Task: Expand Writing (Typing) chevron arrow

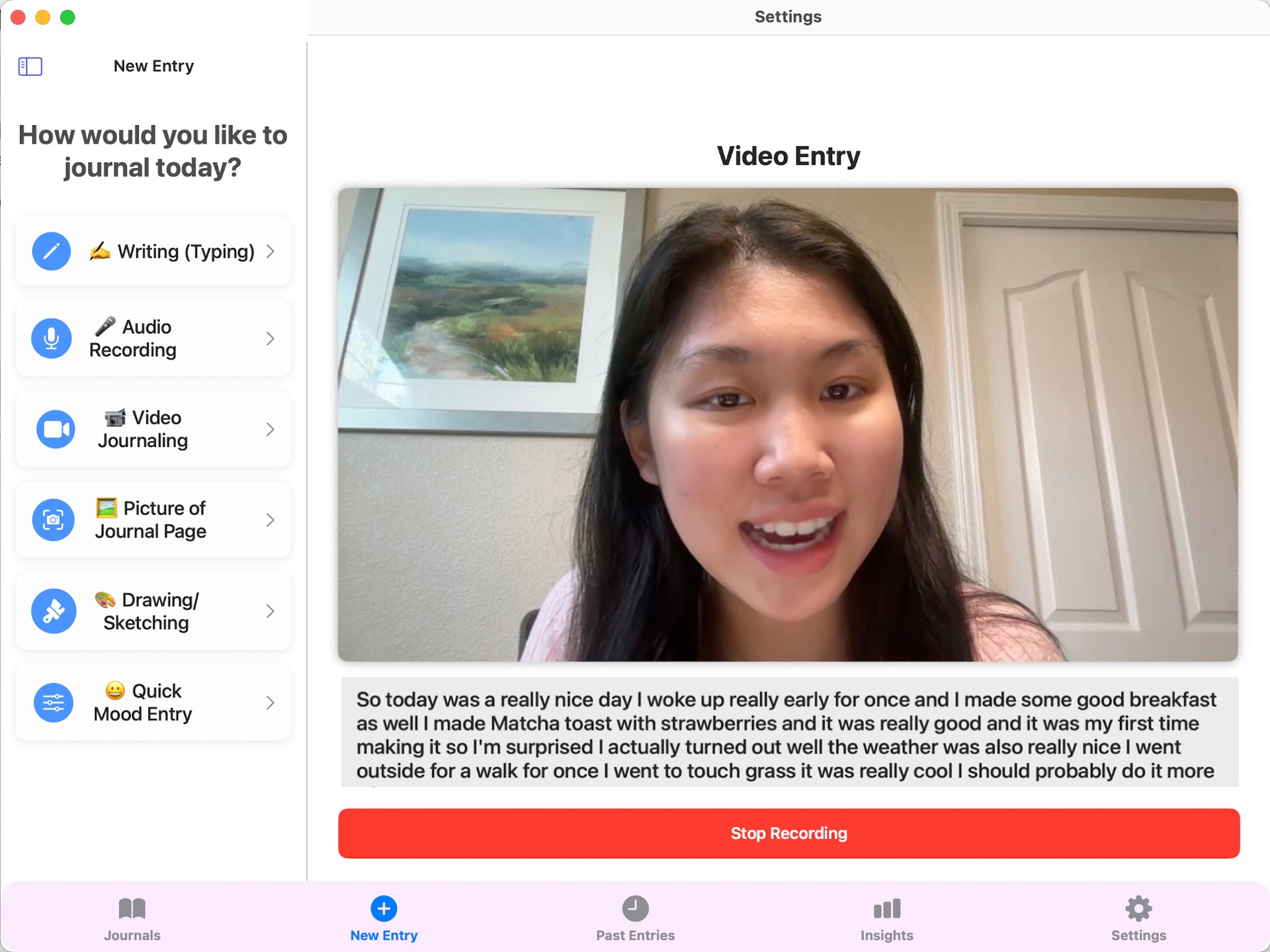Action: coord(270,251)
